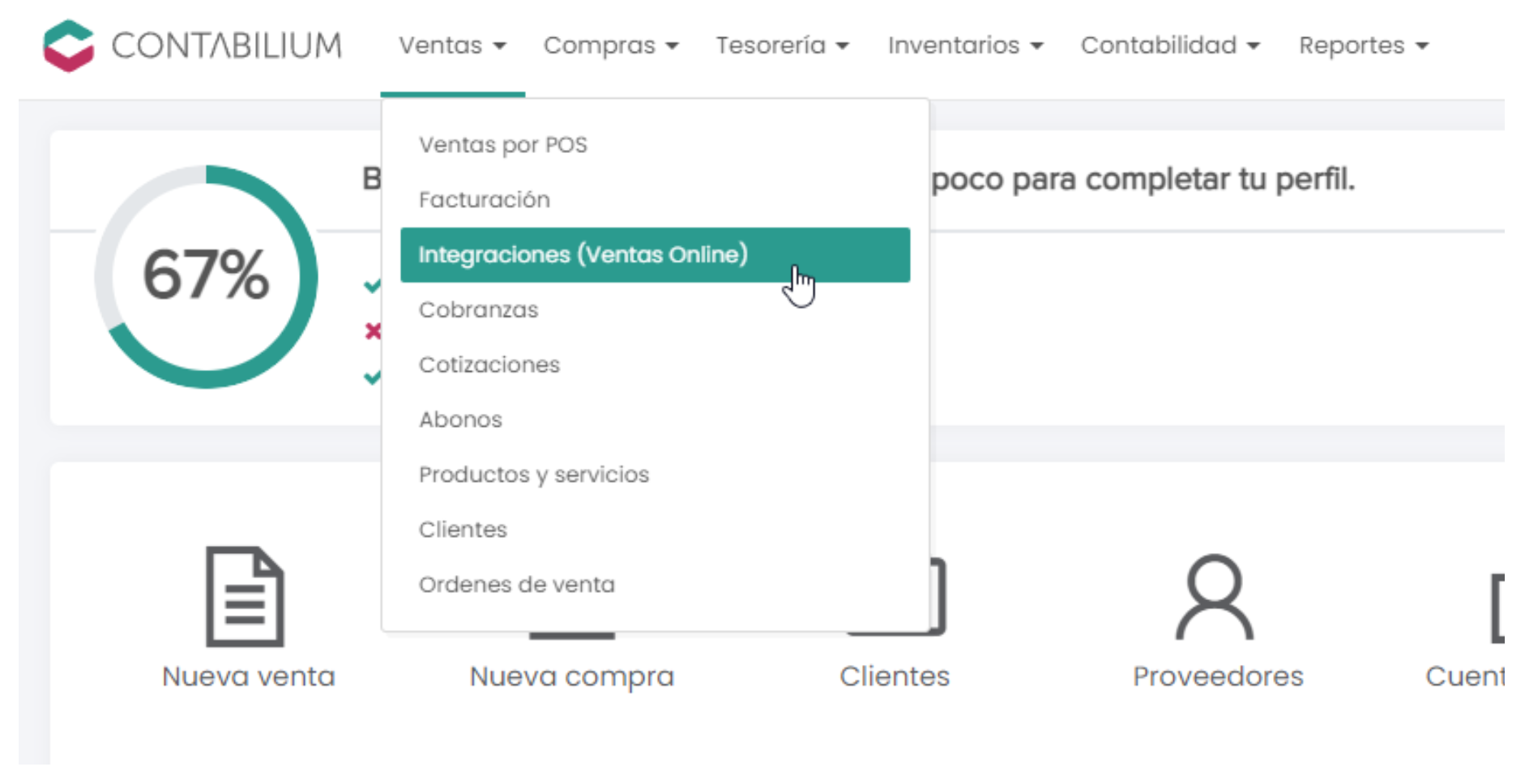The height and width of the screenshot is (784, 1525).
Task: Open Cobranzas from the dropdown
Action: [478, 310]
